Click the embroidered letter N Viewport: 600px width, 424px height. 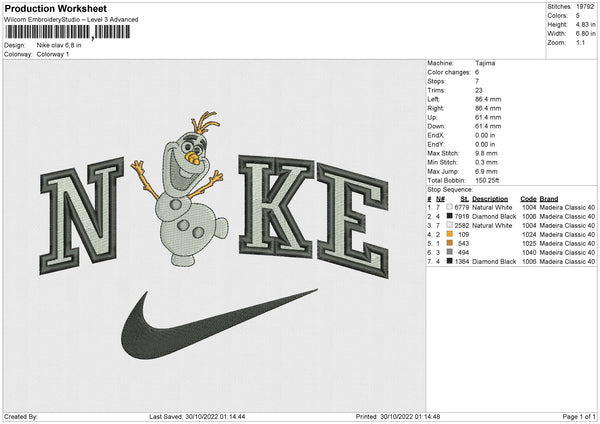pos(82,216)
